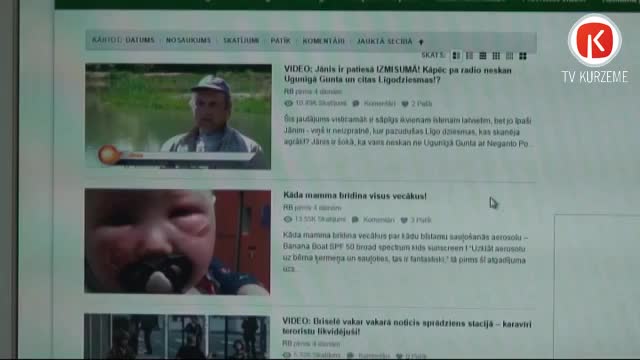Click the heart like icon under Kāda mamma post

[404, 220]
